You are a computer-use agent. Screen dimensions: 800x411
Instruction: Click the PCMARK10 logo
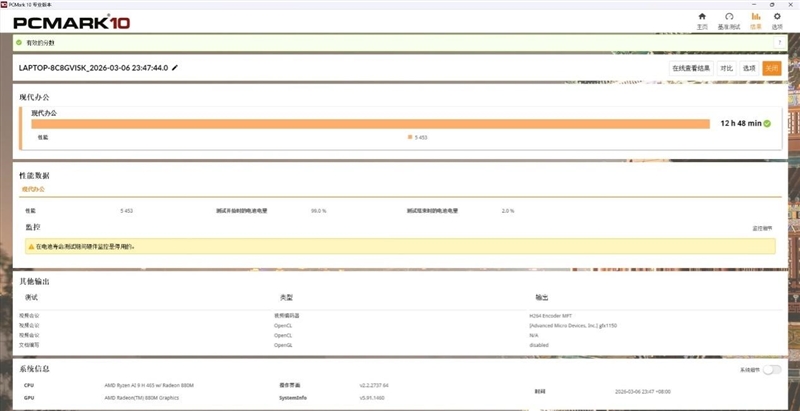point(71,22)
